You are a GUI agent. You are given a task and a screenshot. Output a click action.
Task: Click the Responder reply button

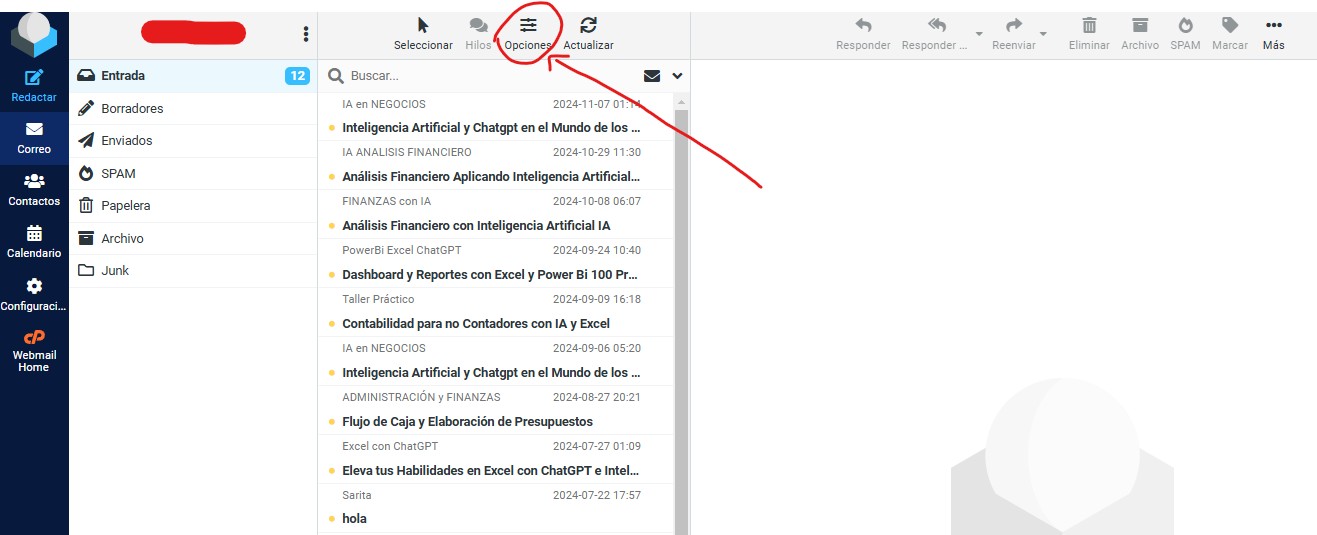coord(863,34)
